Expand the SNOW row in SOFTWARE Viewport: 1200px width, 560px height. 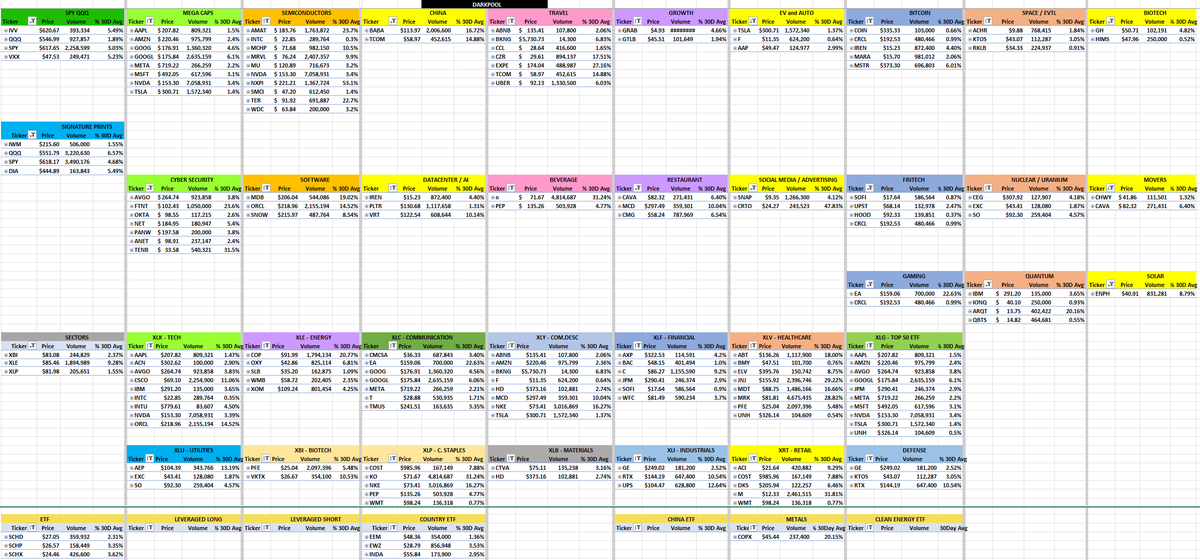point(246,215)
